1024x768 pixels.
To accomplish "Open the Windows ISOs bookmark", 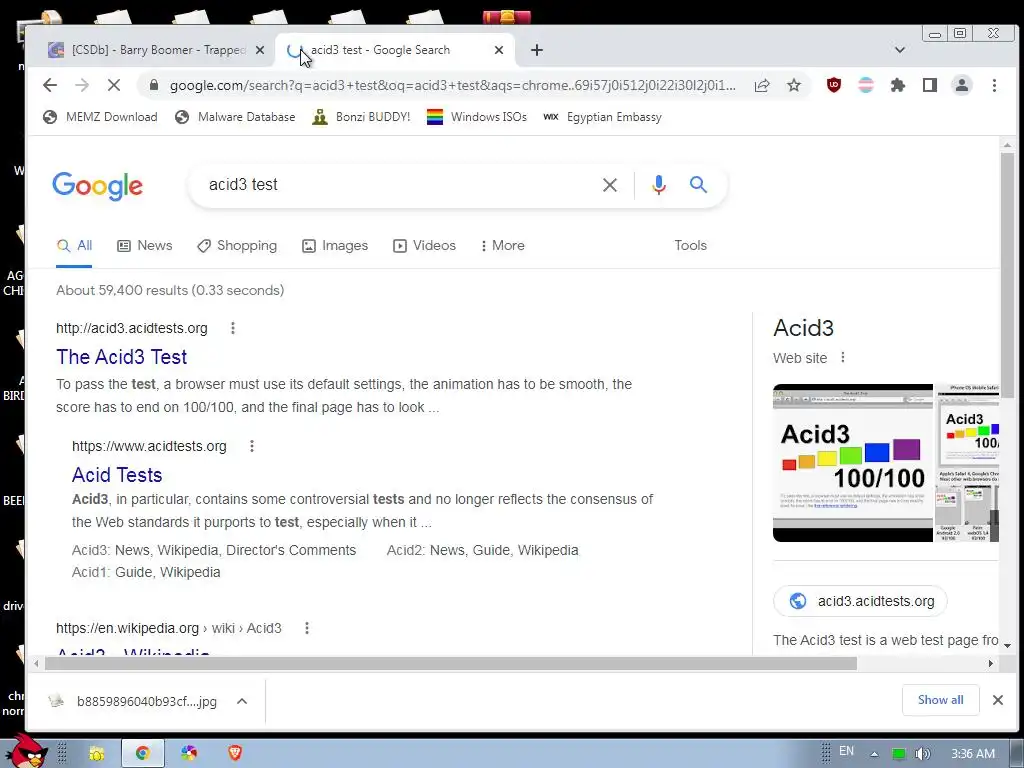I will [477, 117].
